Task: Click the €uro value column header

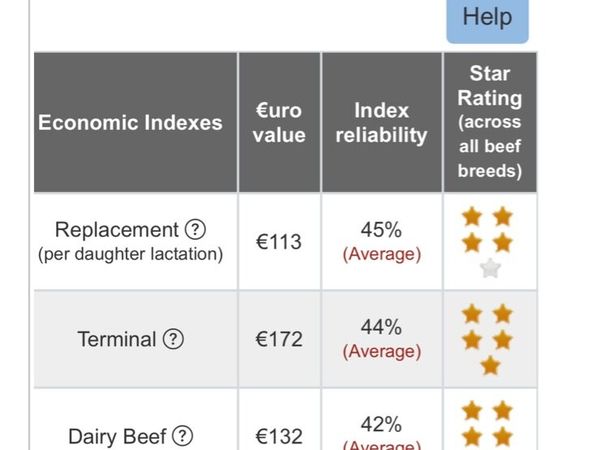Action: click(x=279, y=123)
